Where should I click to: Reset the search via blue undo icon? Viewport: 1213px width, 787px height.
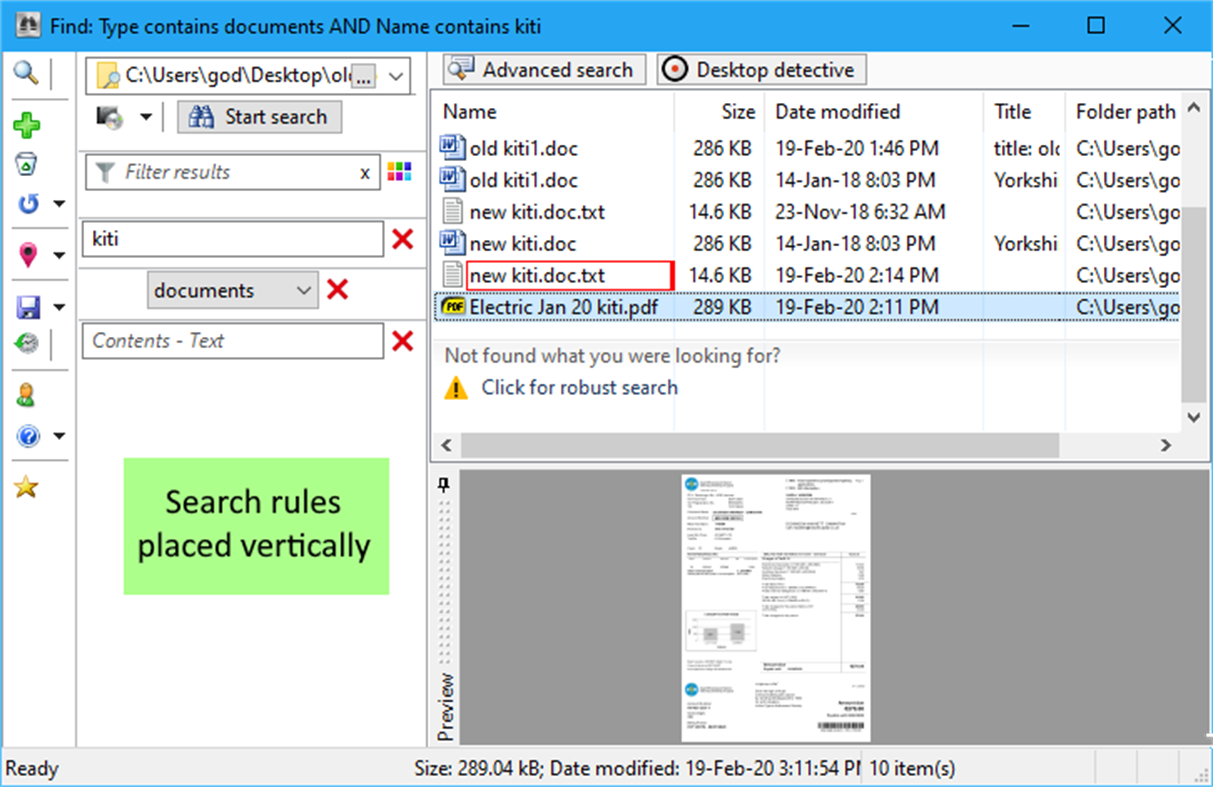[x=29, y=205]
